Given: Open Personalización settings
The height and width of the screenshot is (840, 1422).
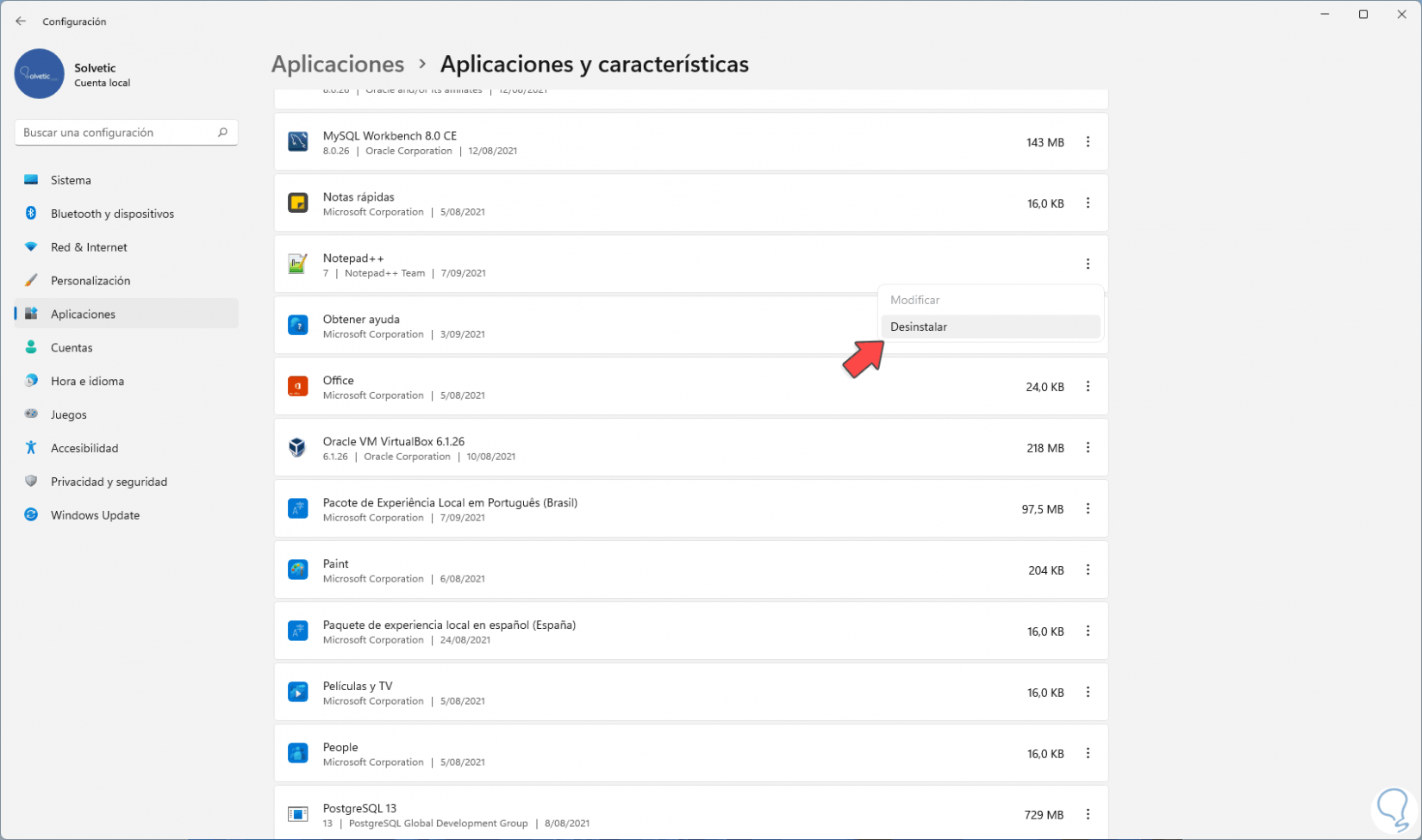Looking at the screenshot, I should click(x=126, y=281).
